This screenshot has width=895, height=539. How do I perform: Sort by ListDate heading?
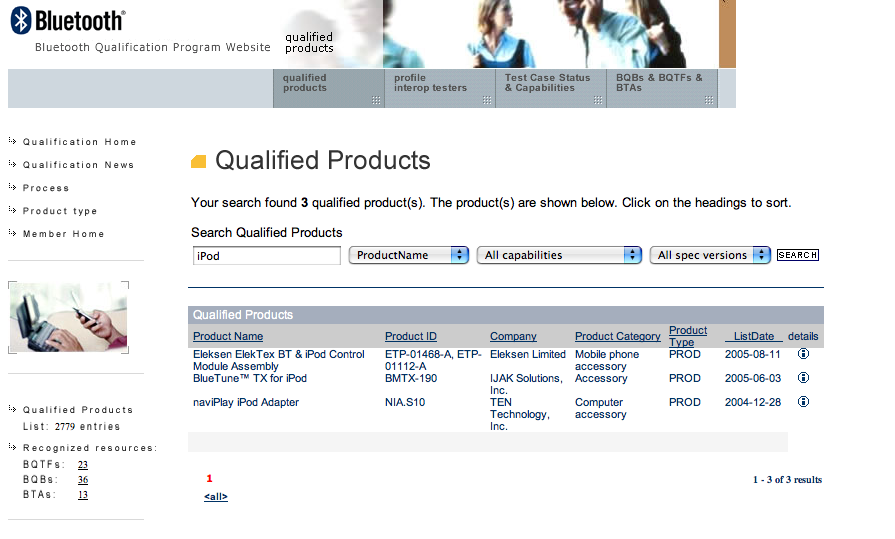pos(753,336)
